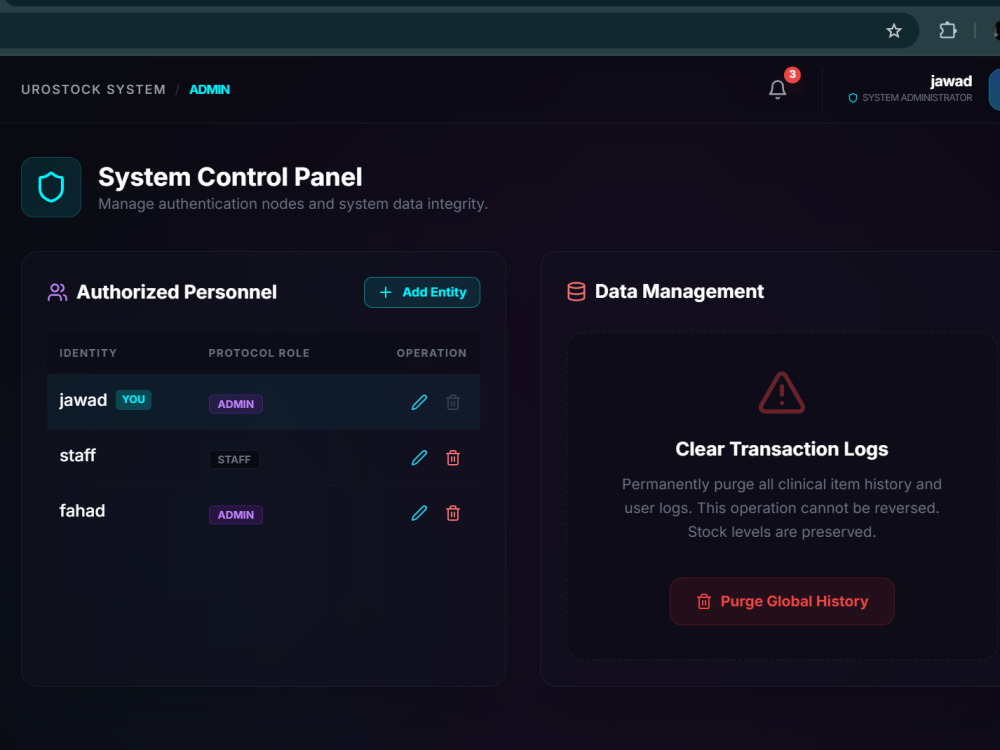The image size is (1000, 750).
Task: Click the ADMIN role badge in fahad's row
Action: pos(236,515)
